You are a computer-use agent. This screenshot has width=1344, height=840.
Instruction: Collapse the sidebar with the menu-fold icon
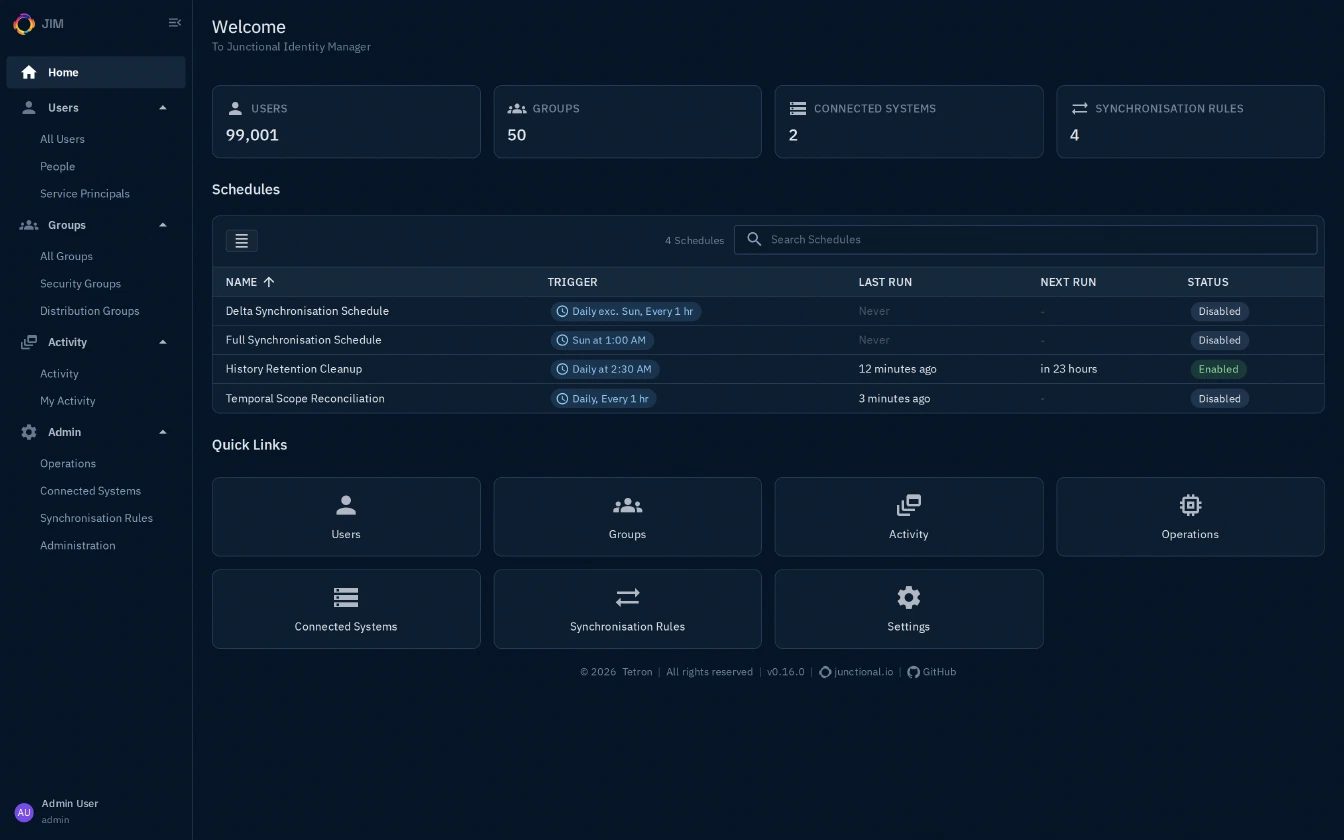(x=175, y=23)
